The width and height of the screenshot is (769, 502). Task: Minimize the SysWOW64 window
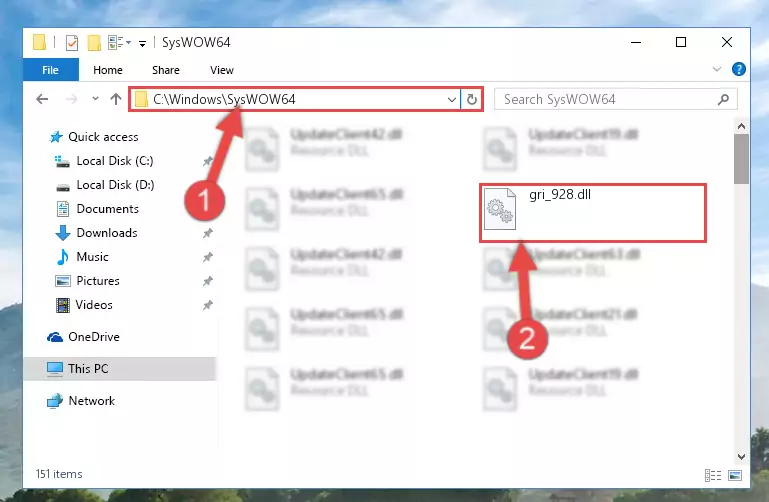pos(636,43)
